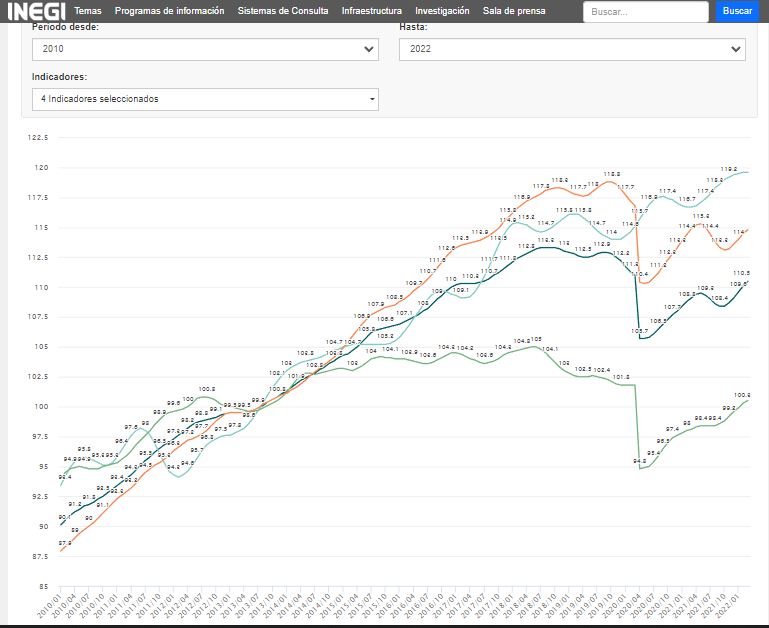Click the 100.8 label on green line peak

click(x=207, y=389)
